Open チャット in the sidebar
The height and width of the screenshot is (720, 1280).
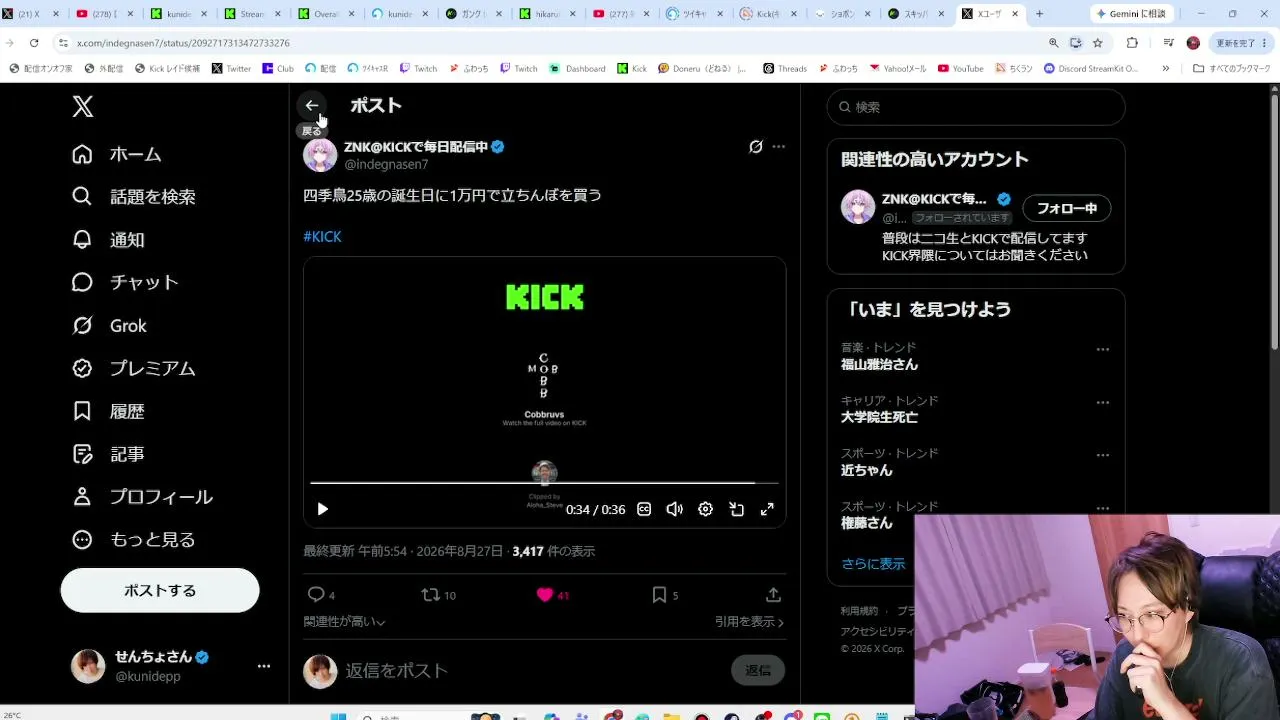126,283
